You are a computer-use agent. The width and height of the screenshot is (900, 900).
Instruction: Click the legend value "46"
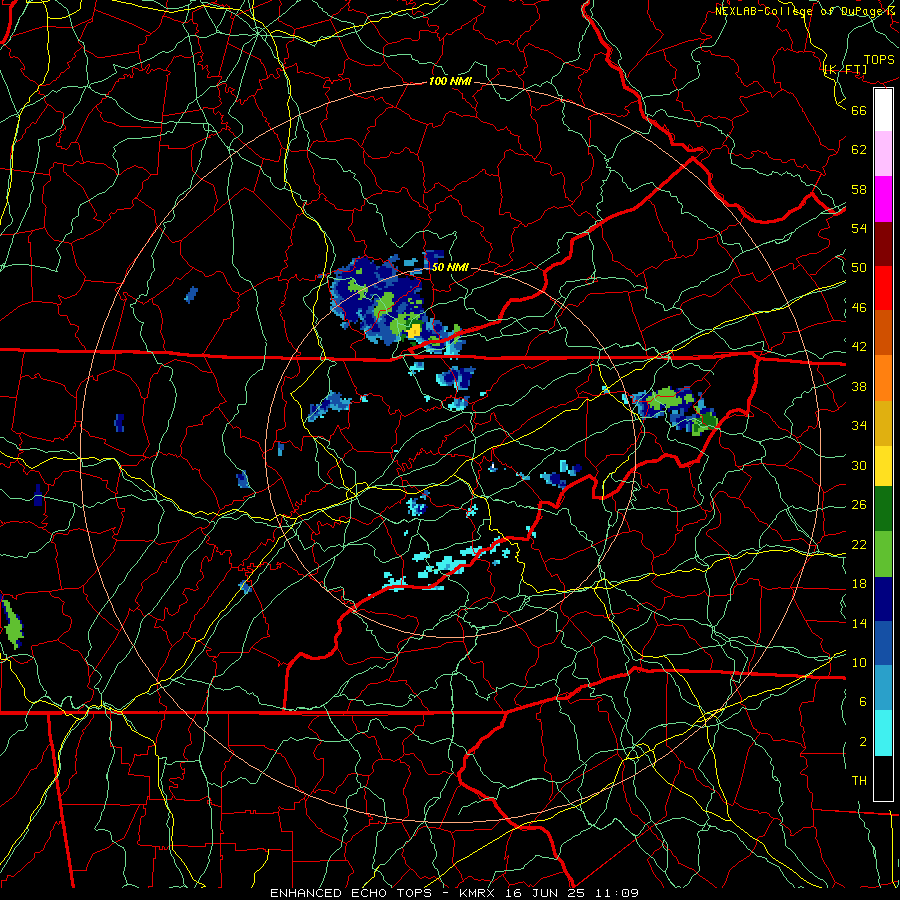859,308
